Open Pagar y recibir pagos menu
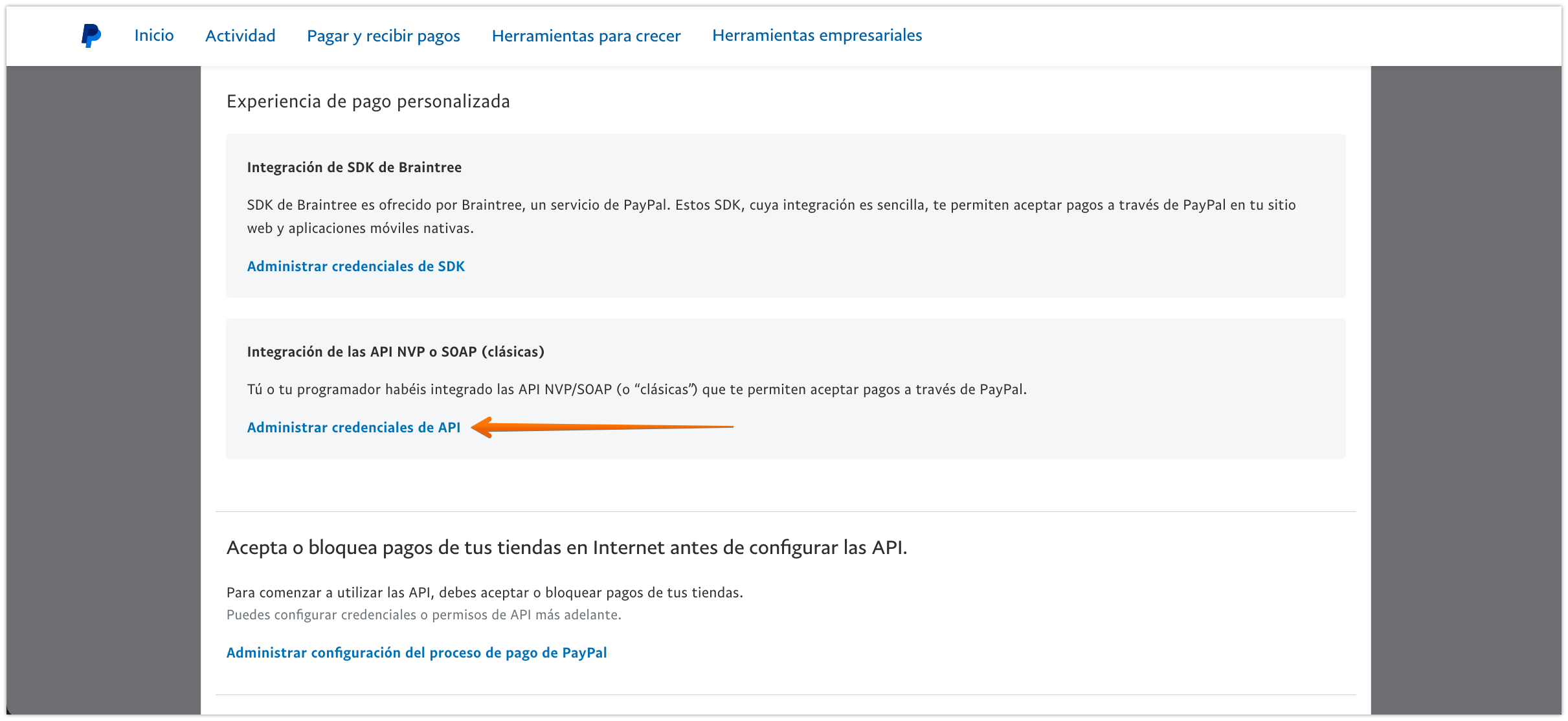This screenshot has height=721, width=1568. pyautogui.click(x=383, y=36)
